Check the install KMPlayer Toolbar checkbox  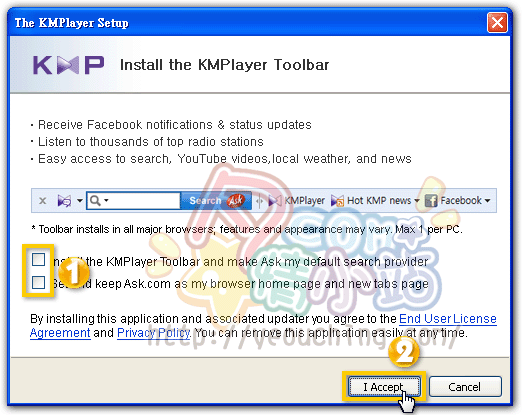[38, 259]
